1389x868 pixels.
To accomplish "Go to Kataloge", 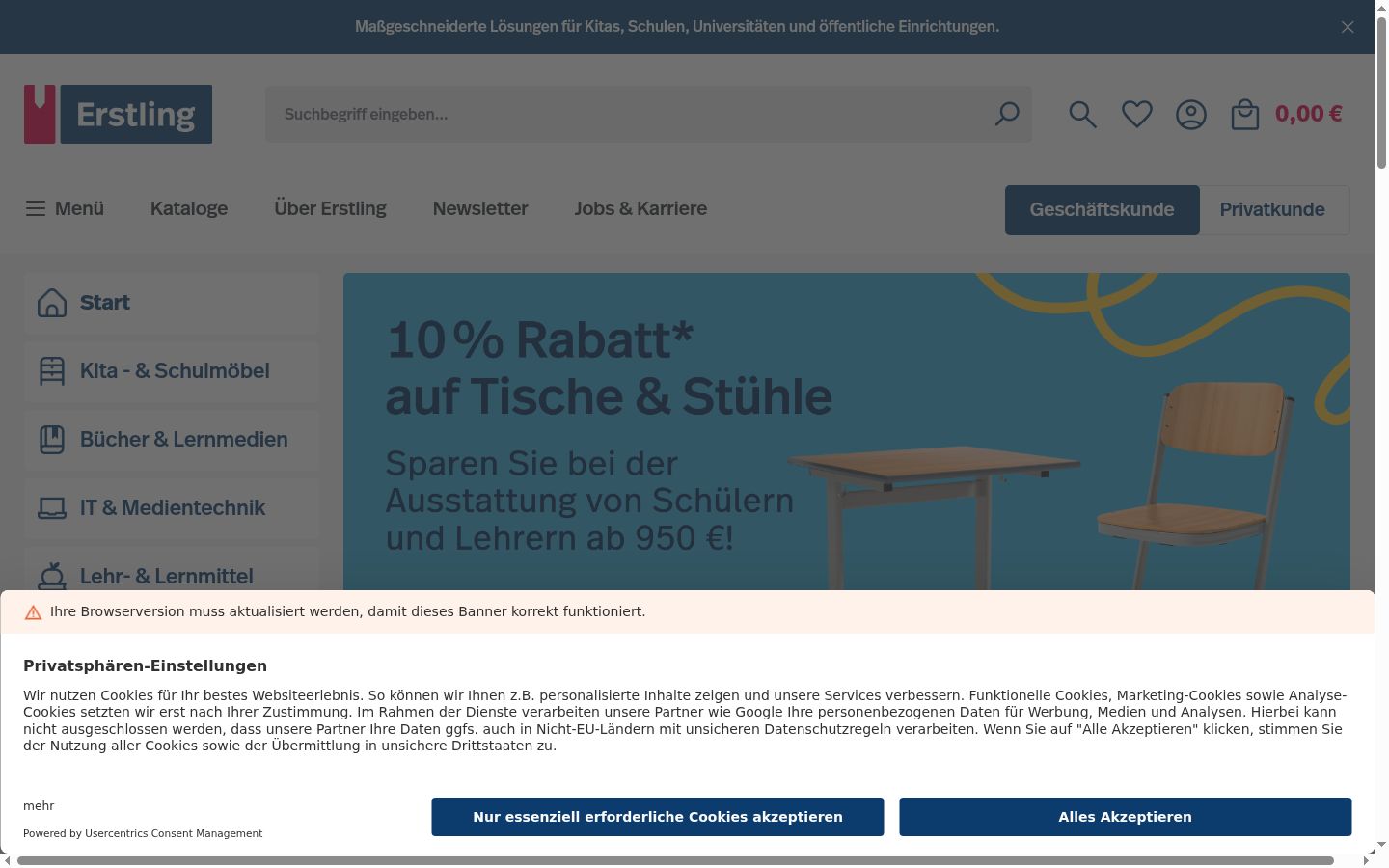I will click(x=189, y=208).
